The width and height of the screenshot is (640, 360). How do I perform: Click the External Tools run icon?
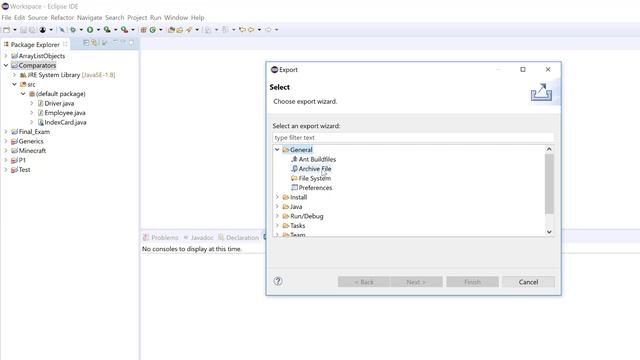(124, 30)
